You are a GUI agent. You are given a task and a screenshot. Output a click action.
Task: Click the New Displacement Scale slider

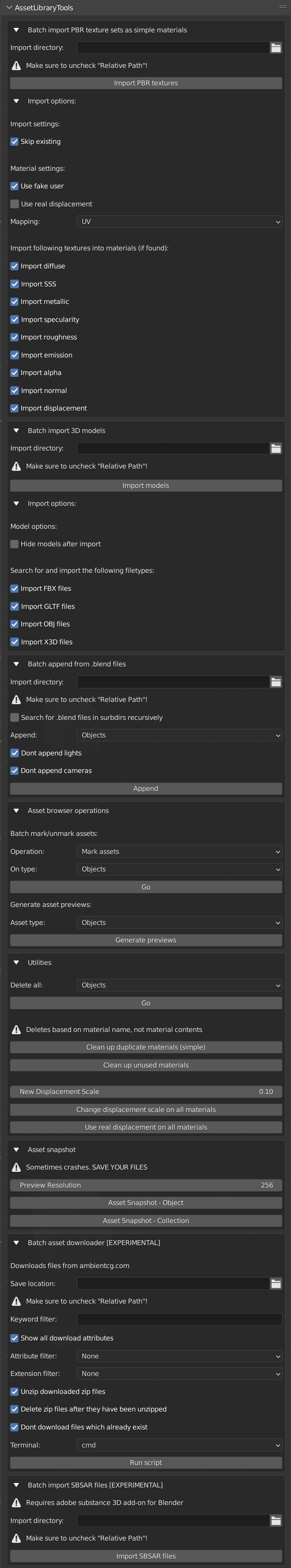pyautogui.click(x=146, y=1091)
